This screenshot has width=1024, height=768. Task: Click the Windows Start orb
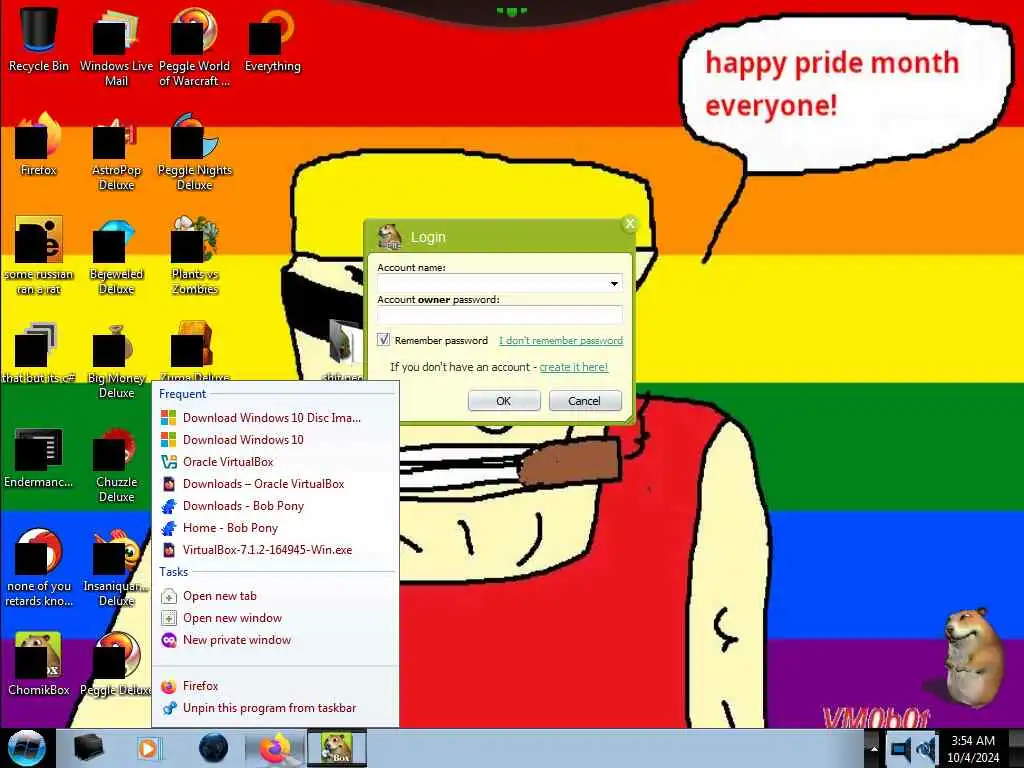[26, 748]
